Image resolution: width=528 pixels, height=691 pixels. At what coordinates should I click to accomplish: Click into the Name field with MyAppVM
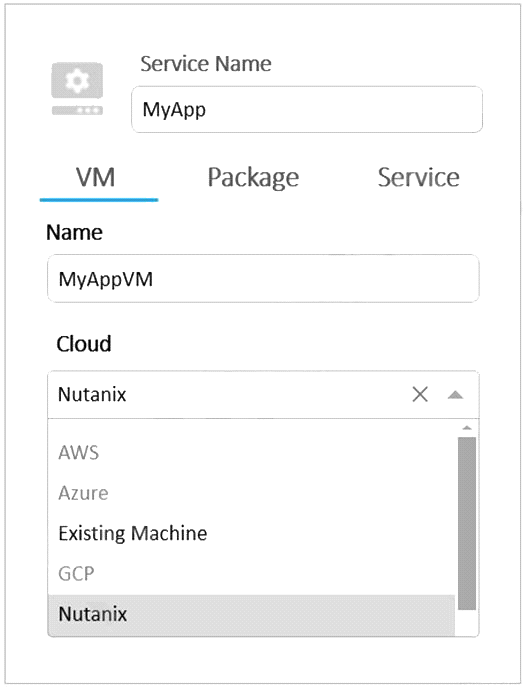click(263, 279)
